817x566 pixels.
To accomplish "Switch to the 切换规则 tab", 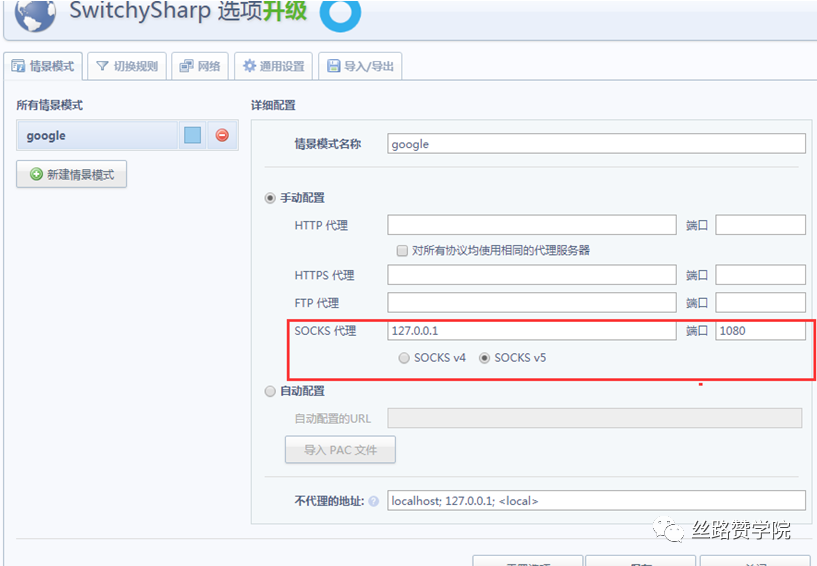I will [127, 66].
